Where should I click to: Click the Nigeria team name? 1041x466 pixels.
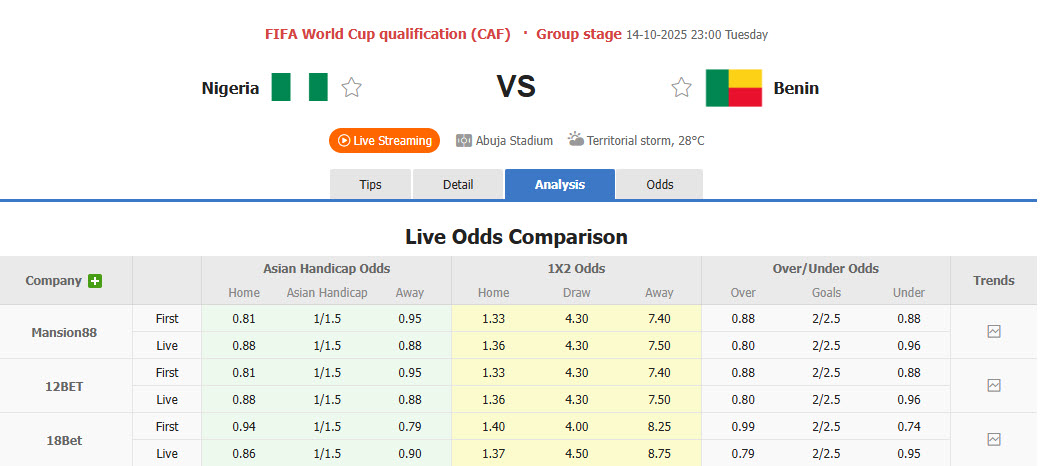230,88
